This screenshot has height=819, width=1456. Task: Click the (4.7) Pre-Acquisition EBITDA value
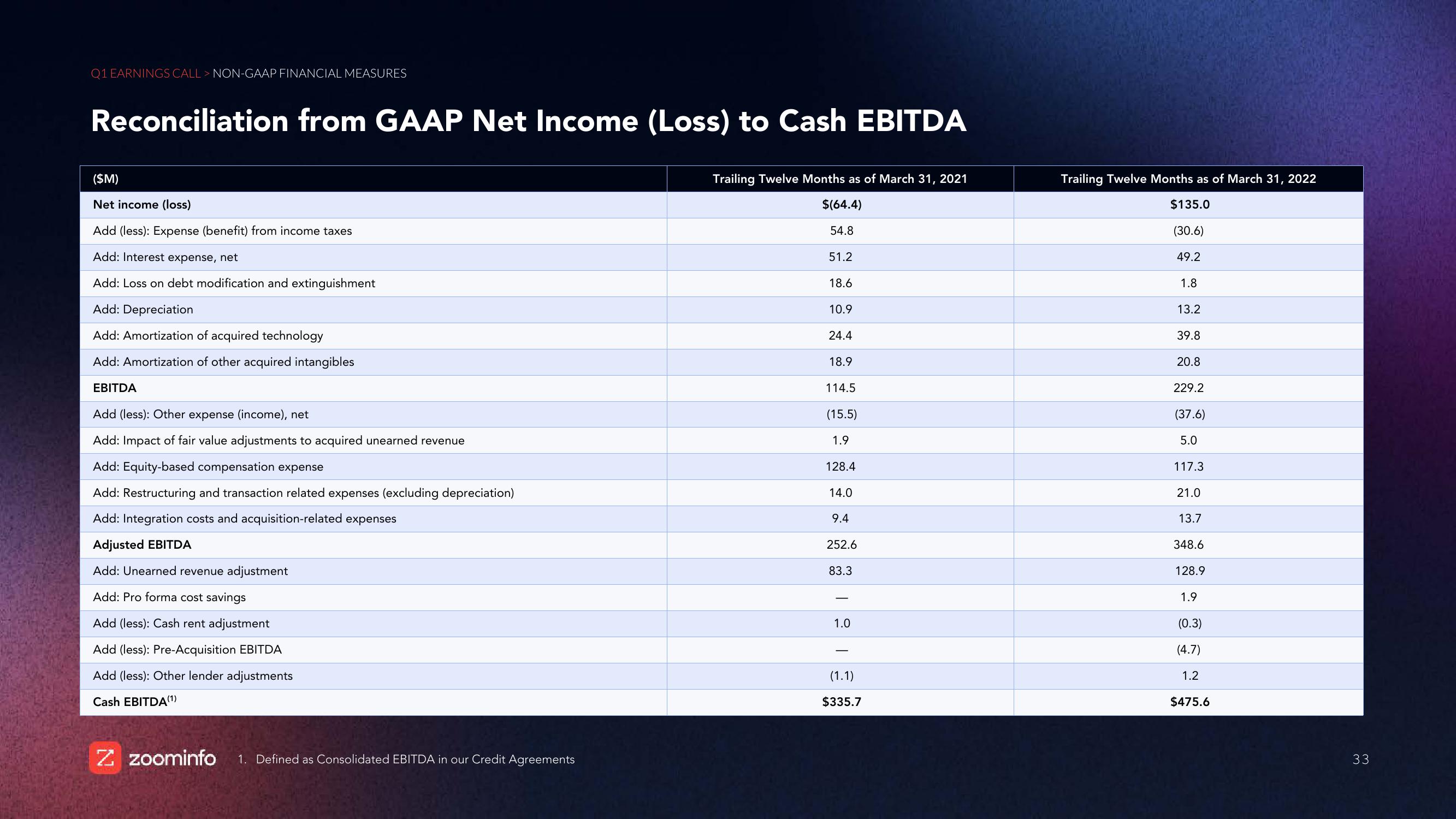point(1188,650)
